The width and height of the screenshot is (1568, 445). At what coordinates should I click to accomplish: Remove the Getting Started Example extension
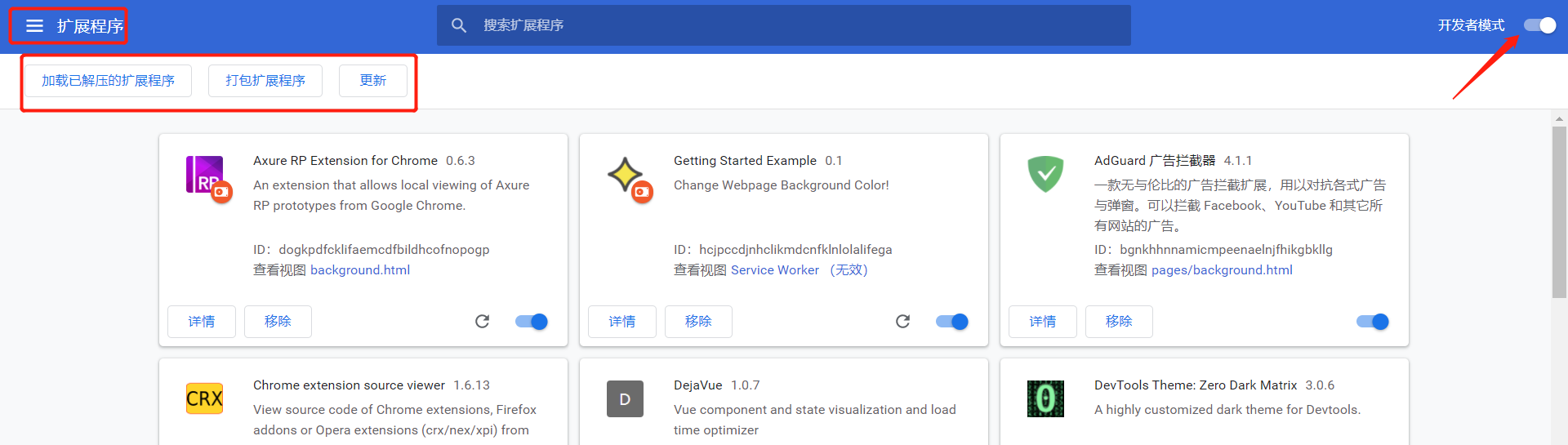(698, 322)
